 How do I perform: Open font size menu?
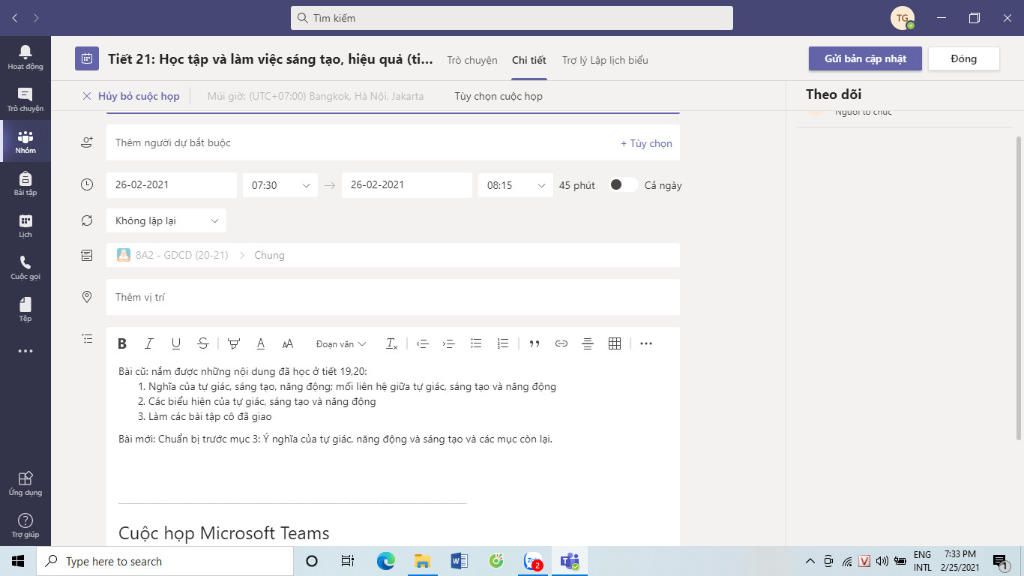287,344
